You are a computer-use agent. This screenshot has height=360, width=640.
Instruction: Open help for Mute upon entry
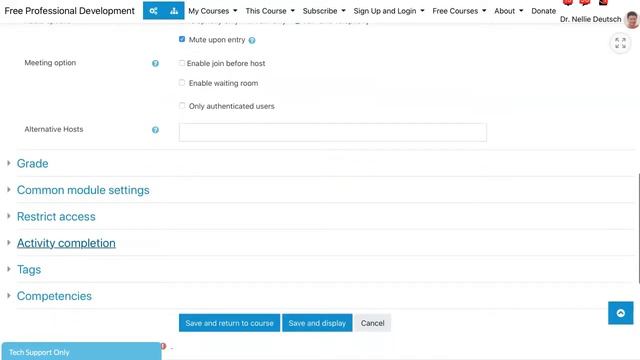(252, 40)
